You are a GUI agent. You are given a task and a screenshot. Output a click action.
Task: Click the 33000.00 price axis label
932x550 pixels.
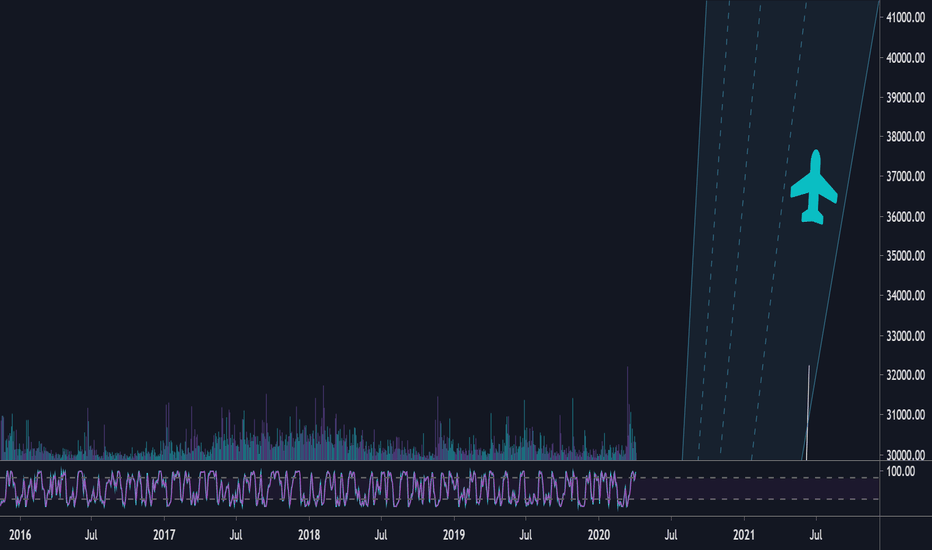[x=905, y=335]
